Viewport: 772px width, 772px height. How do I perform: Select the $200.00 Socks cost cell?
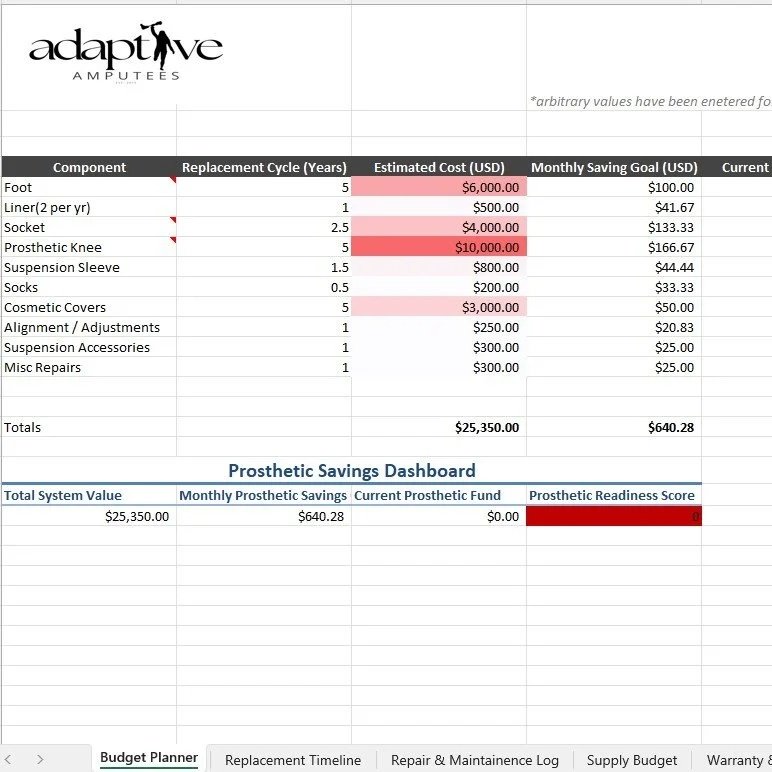point(439,288)
